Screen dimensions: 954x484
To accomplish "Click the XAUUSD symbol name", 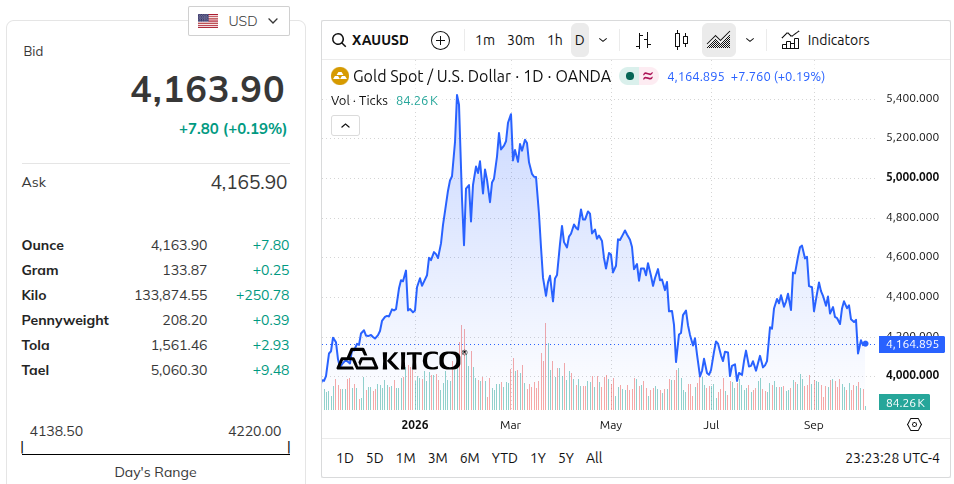I will point(380,41).
